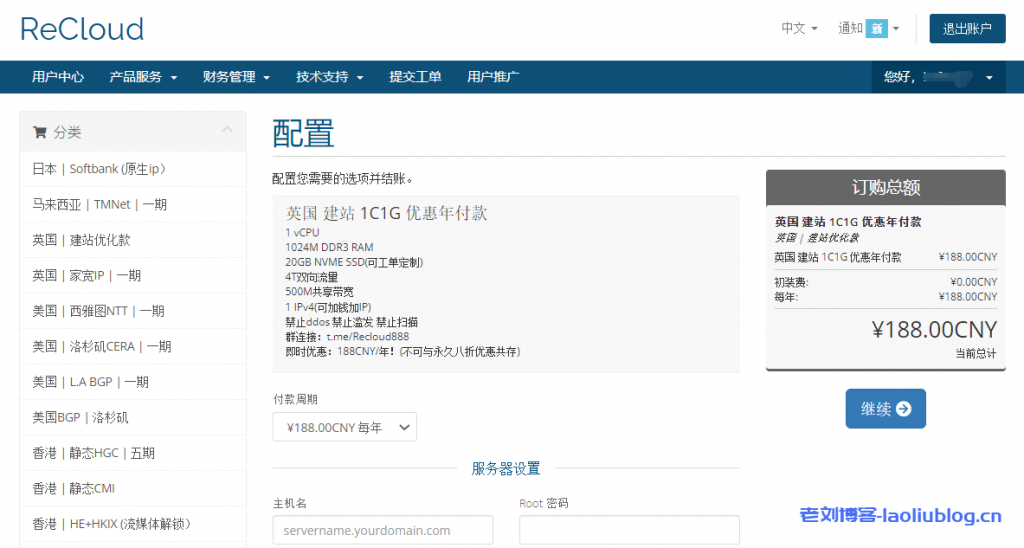
Task: Click the ¥188.00CNY total amount
Action: coord(935,330)
